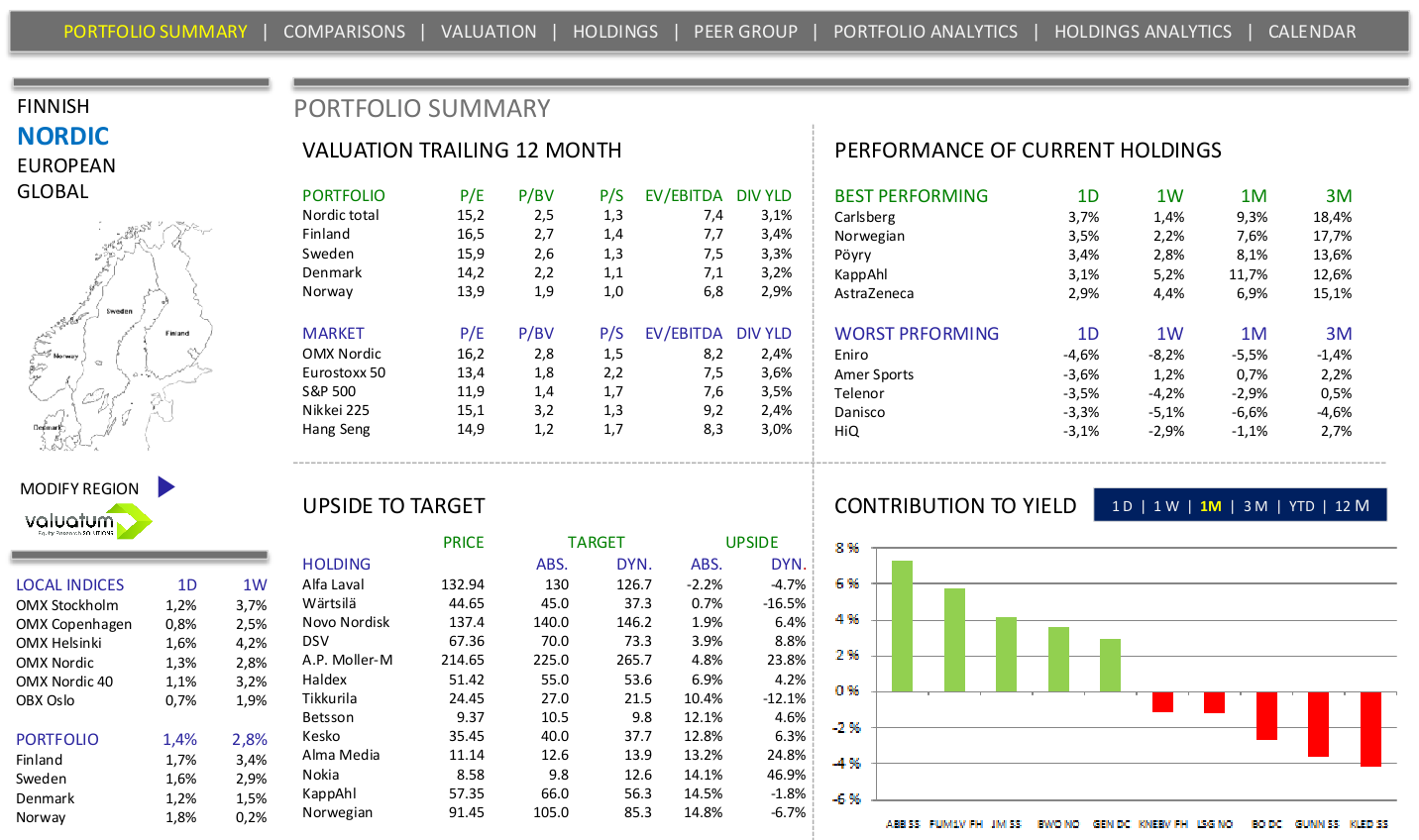
Task: Click Alma Media holding
Action: tap(341, 755)
